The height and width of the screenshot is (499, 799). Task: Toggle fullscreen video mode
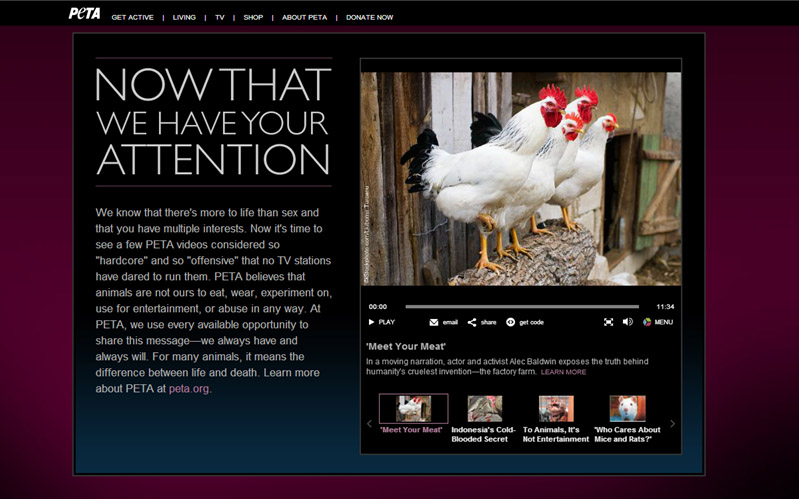pos(608,322)
